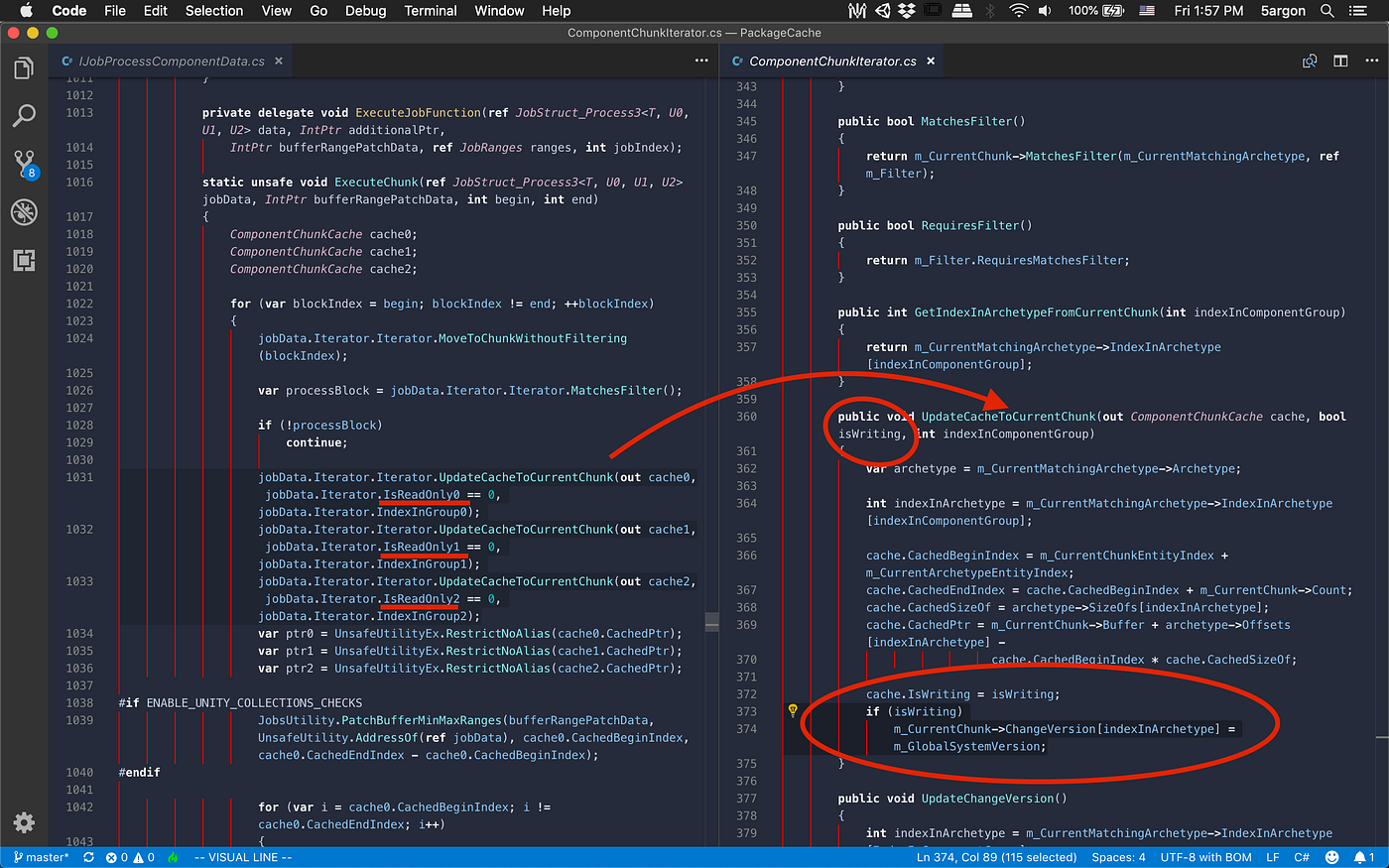Click the Git synchronize icon in the status bar
The width and height of the screenshot is (1389, 868).
(87, 857)
